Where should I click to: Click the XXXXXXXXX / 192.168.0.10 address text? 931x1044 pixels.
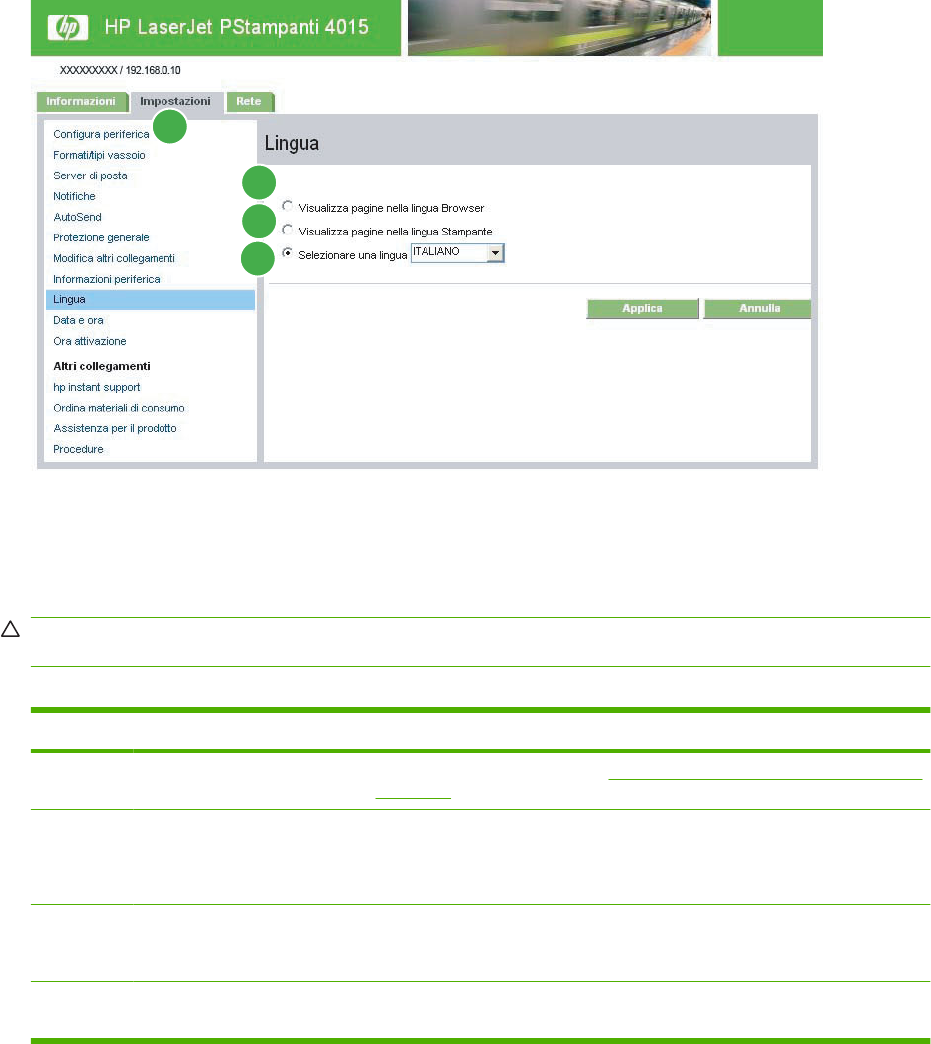(120, 70)
